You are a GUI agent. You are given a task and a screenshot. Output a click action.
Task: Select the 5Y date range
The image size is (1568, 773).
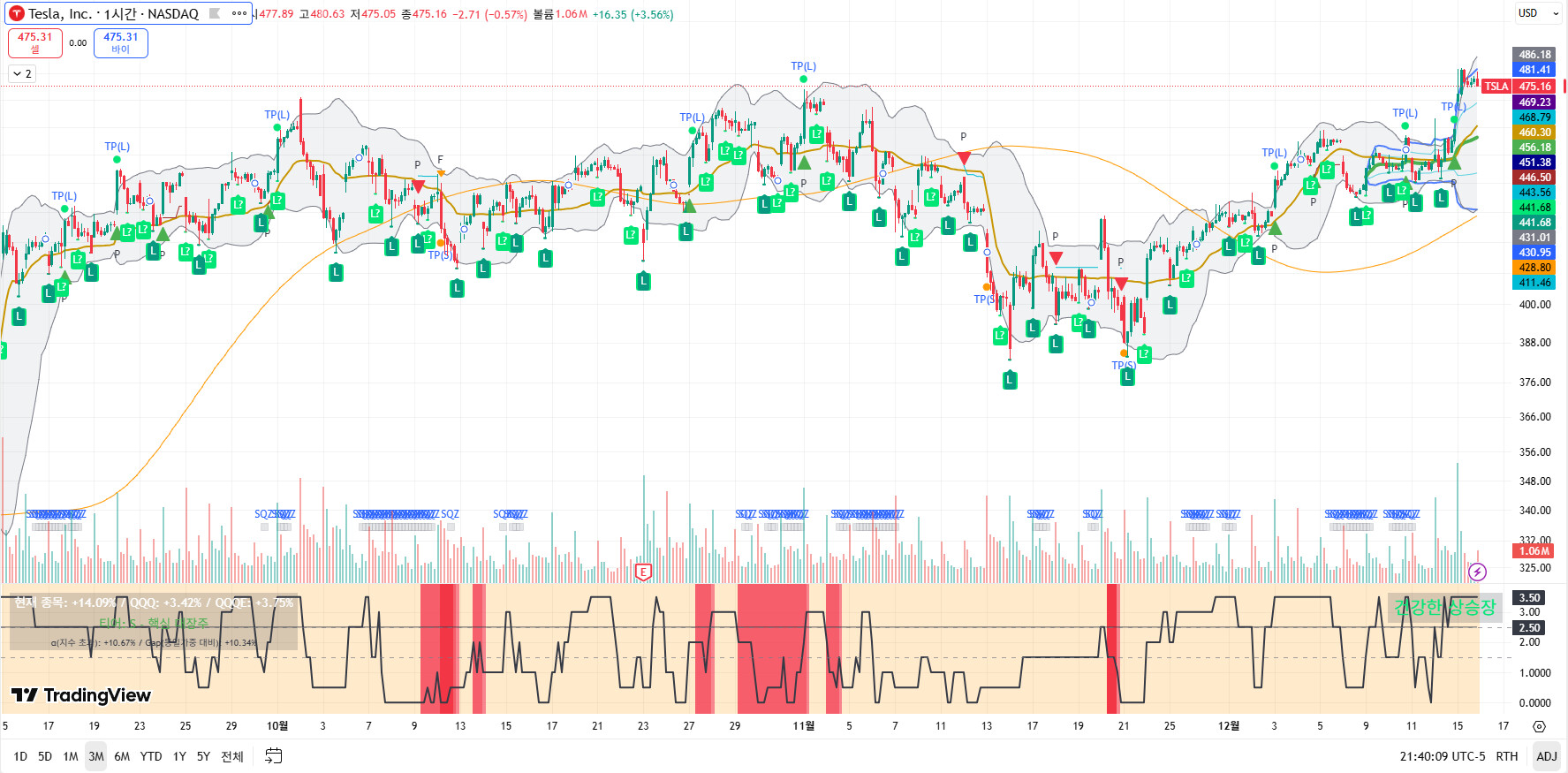point(203,756)
